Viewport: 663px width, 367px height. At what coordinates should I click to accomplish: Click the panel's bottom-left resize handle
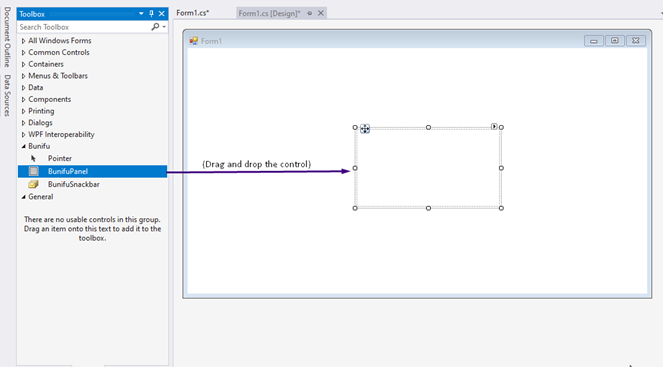[x=355, y=208]
